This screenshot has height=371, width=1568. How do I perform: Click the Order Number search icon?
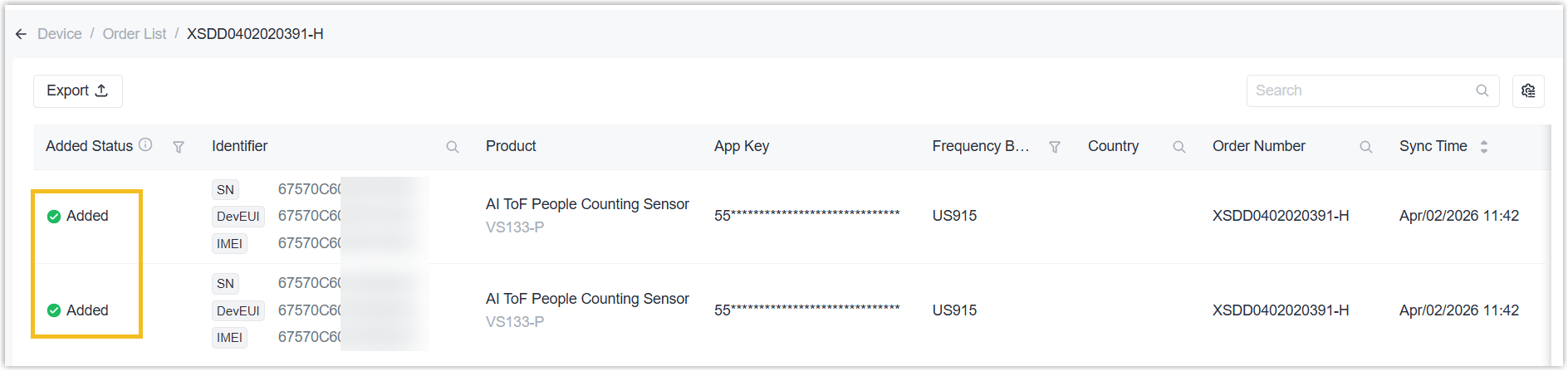pos(1365,147)
